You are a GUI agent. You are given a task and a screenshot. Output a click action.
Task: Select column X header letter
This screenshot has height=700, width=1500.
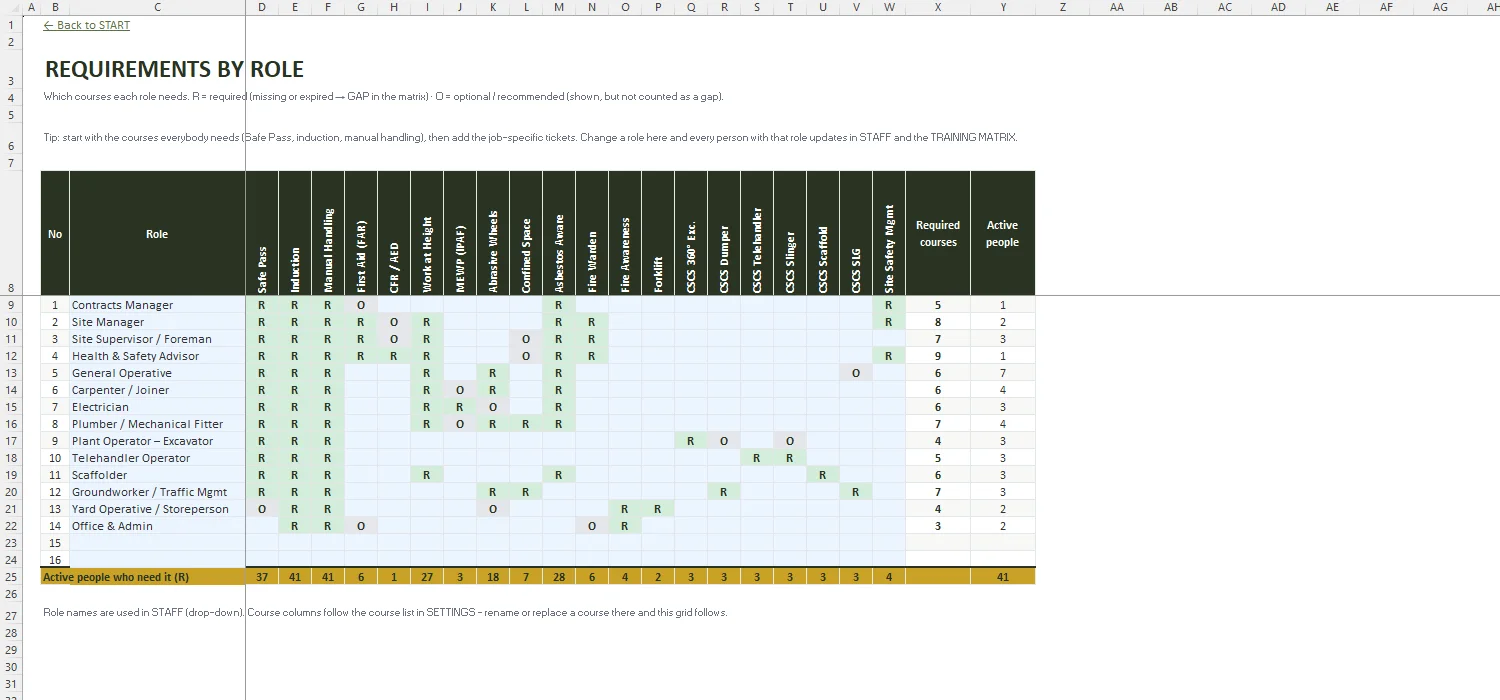[938, 7]
